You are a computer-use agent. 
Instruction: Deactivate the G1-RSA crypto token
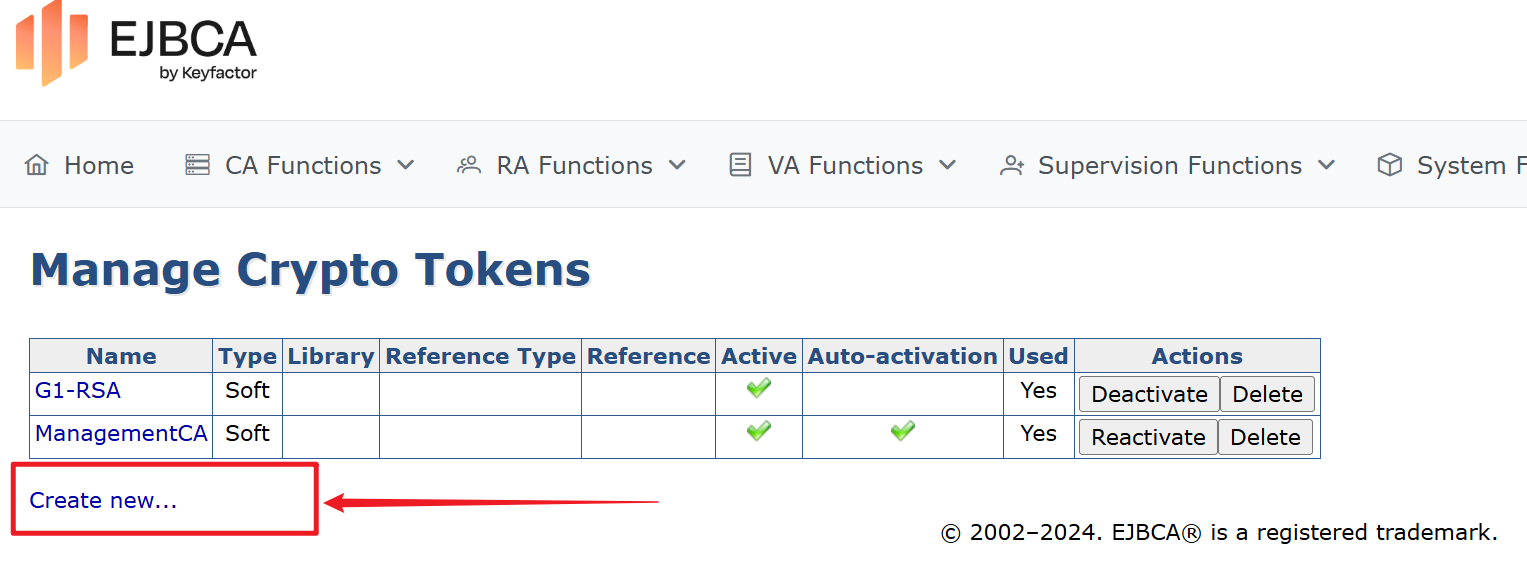[1149, 394]
